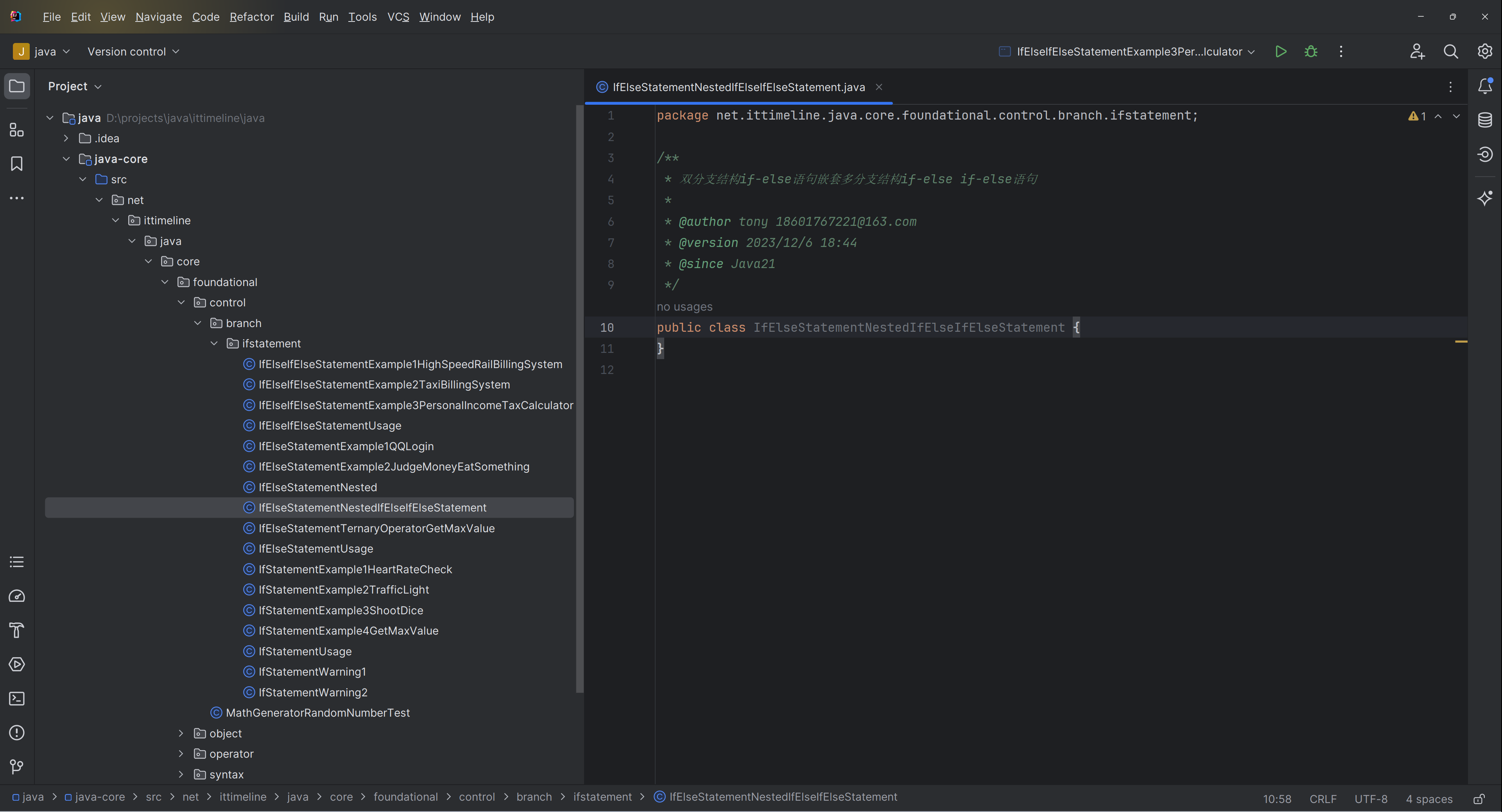Click foundational in the breadcrumb bar
The width and height of the screenshot is (1502, 812).
point(406,797)
